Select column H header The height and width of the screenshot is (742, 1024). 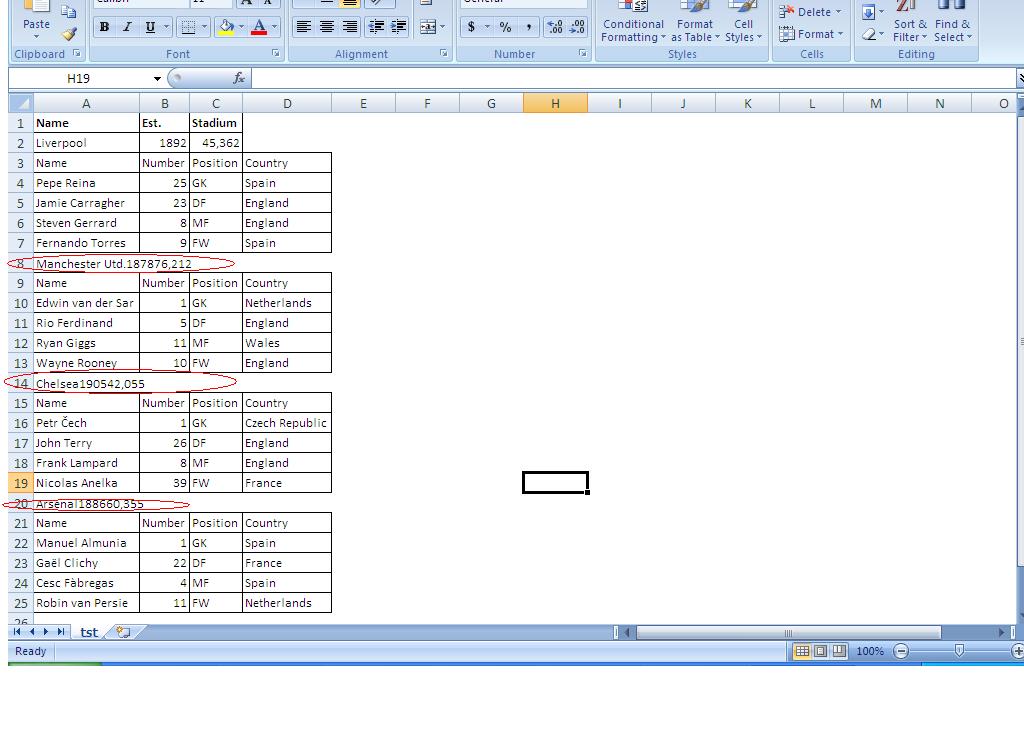(x=555, y=103)
